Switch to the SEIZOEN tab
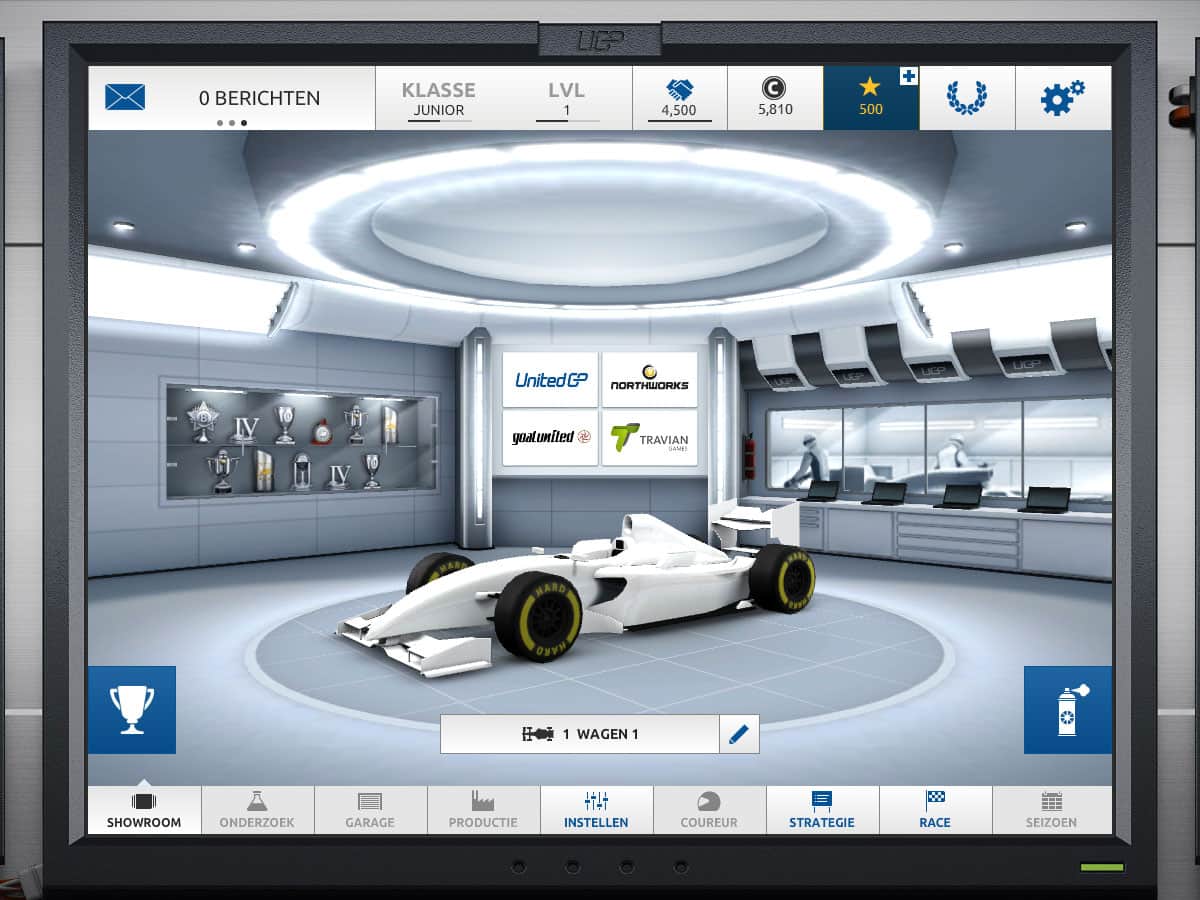 1052,810
